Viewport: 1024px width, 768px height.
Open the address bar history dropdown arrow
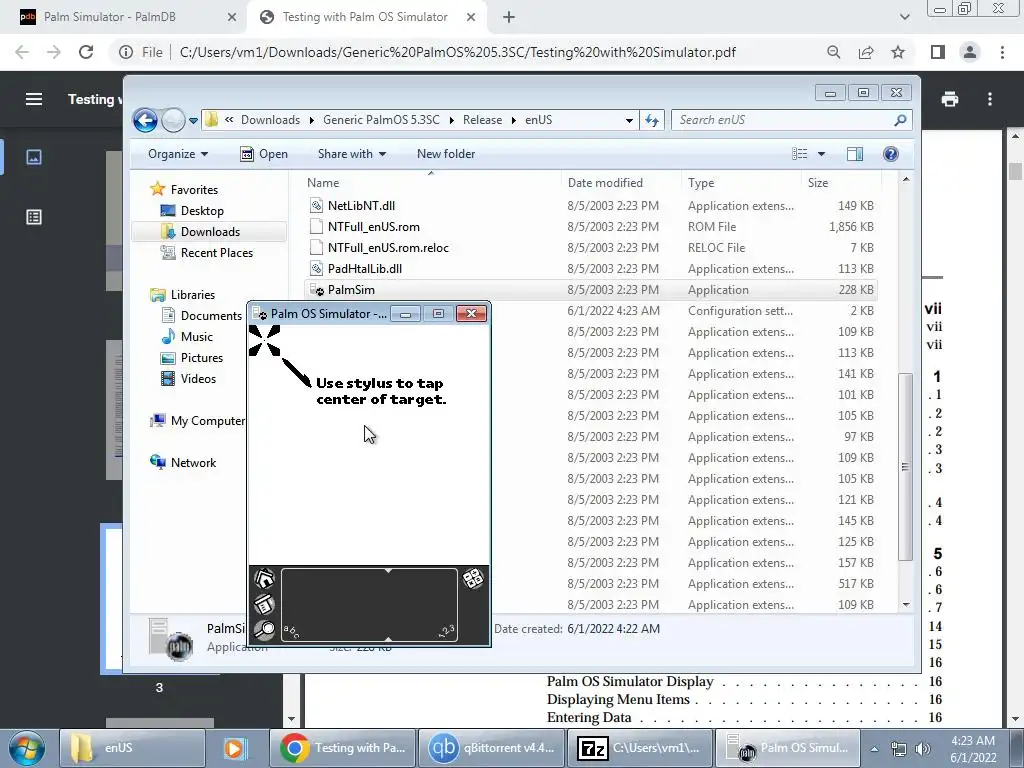point(629,120)
